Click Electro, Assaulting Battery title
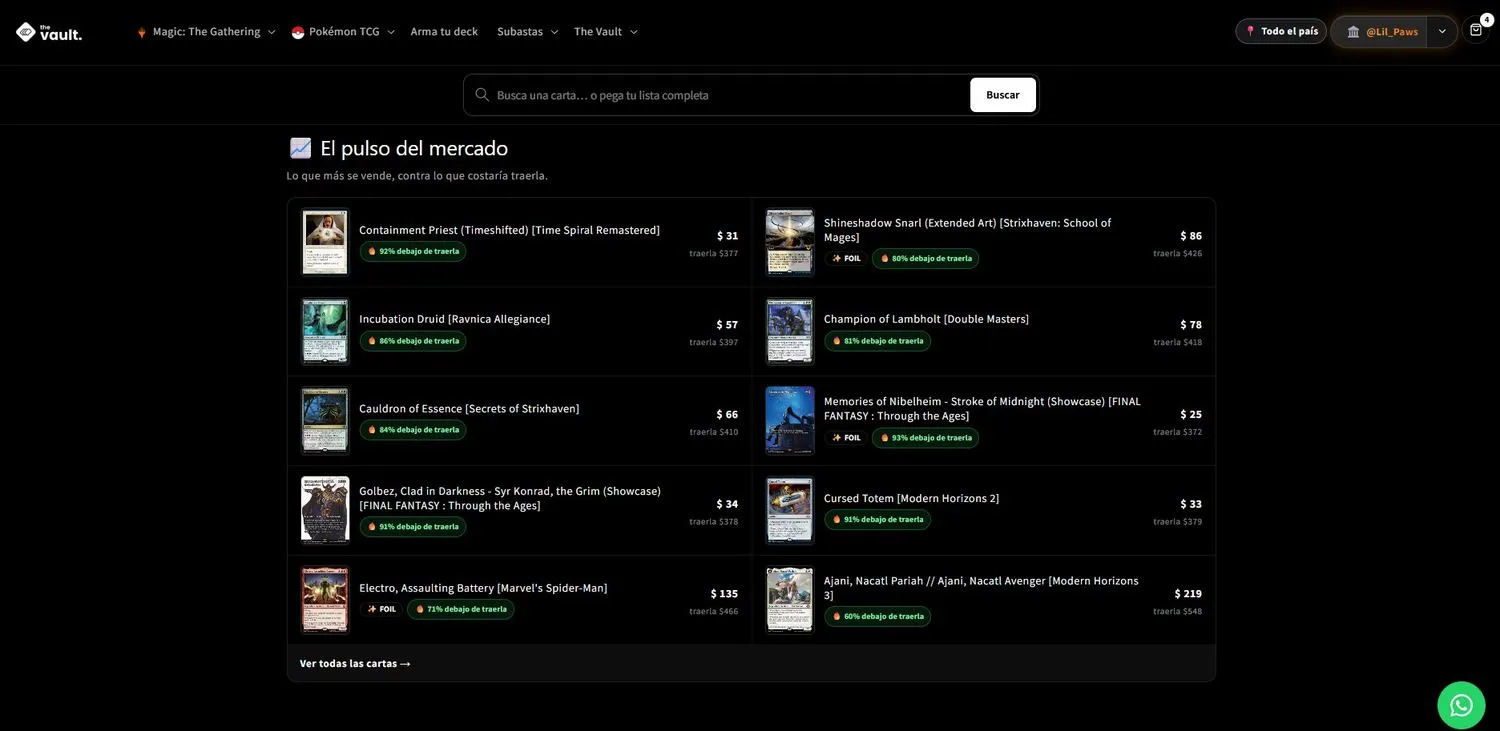Screen dimensions: 1500x731 click(x=483, y=588)
